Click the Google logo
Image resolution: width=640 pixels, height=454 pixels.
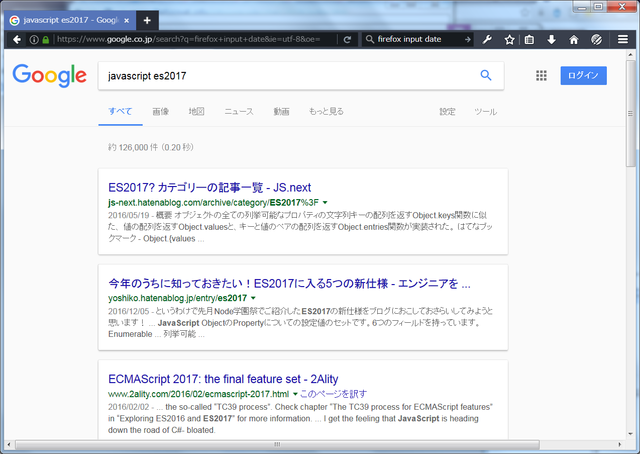[x=49, y=76]
